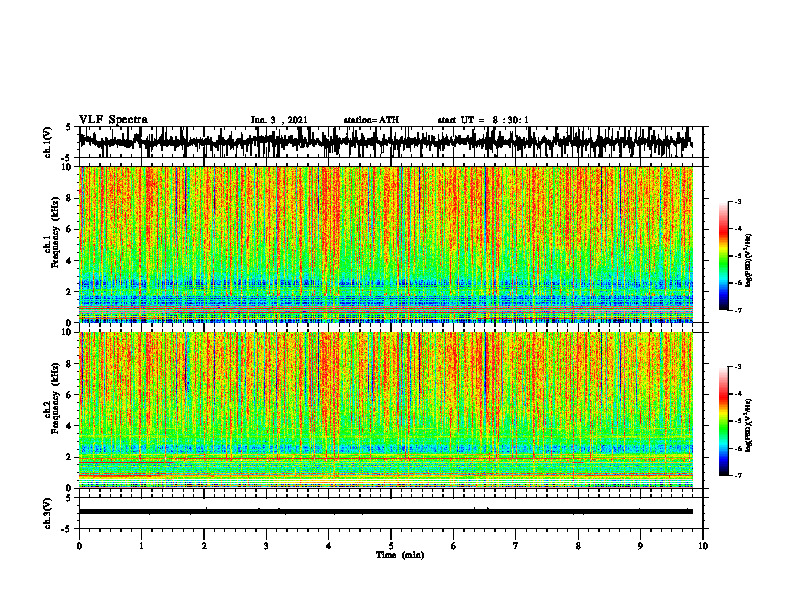Click the "-3" label on ch.2 color bar
The image size is (792, 612).
tap(738, 367)
